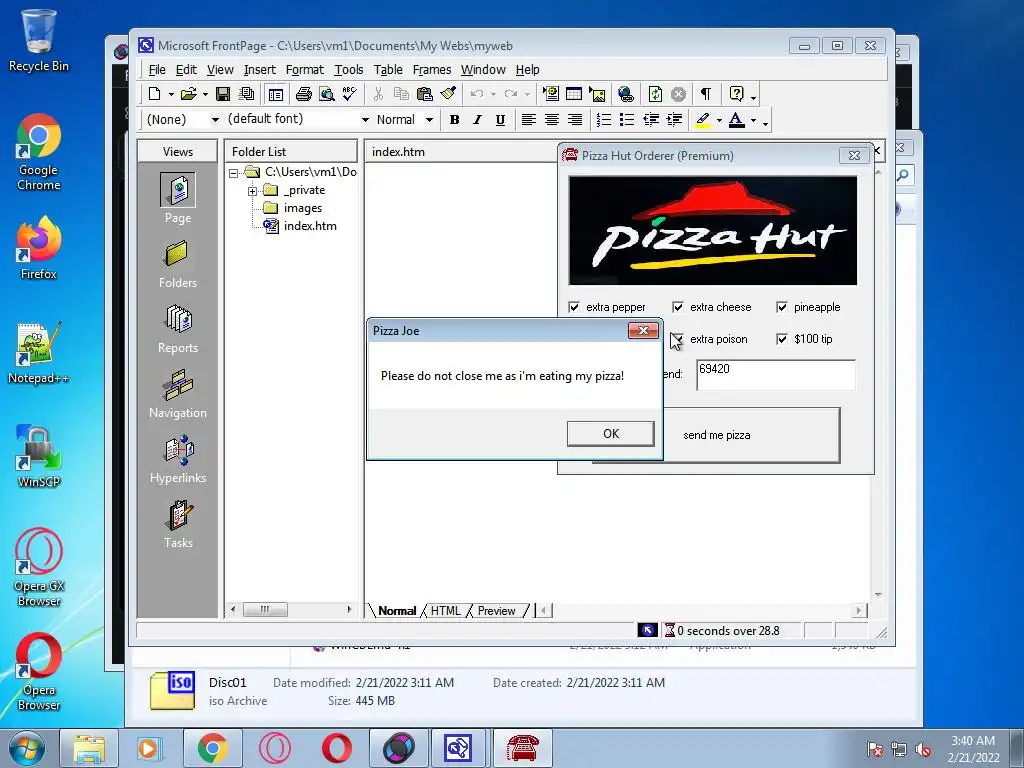Screen dimensions: 1024x768
Task: Click the Decrease Indent icon
Action: click(650, 120)
